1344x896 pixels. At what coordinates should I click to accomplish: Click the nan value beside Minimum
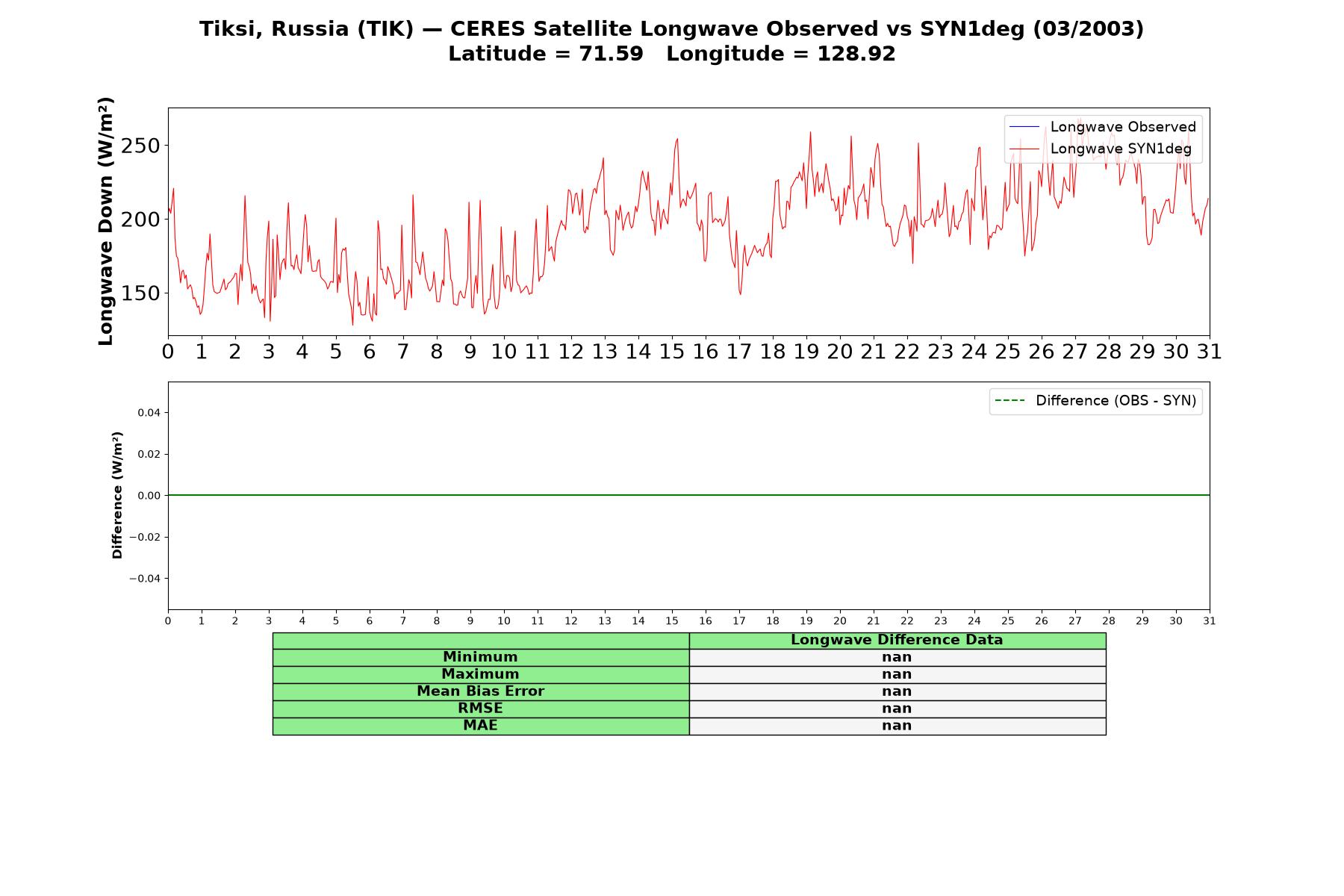(897, 657)
